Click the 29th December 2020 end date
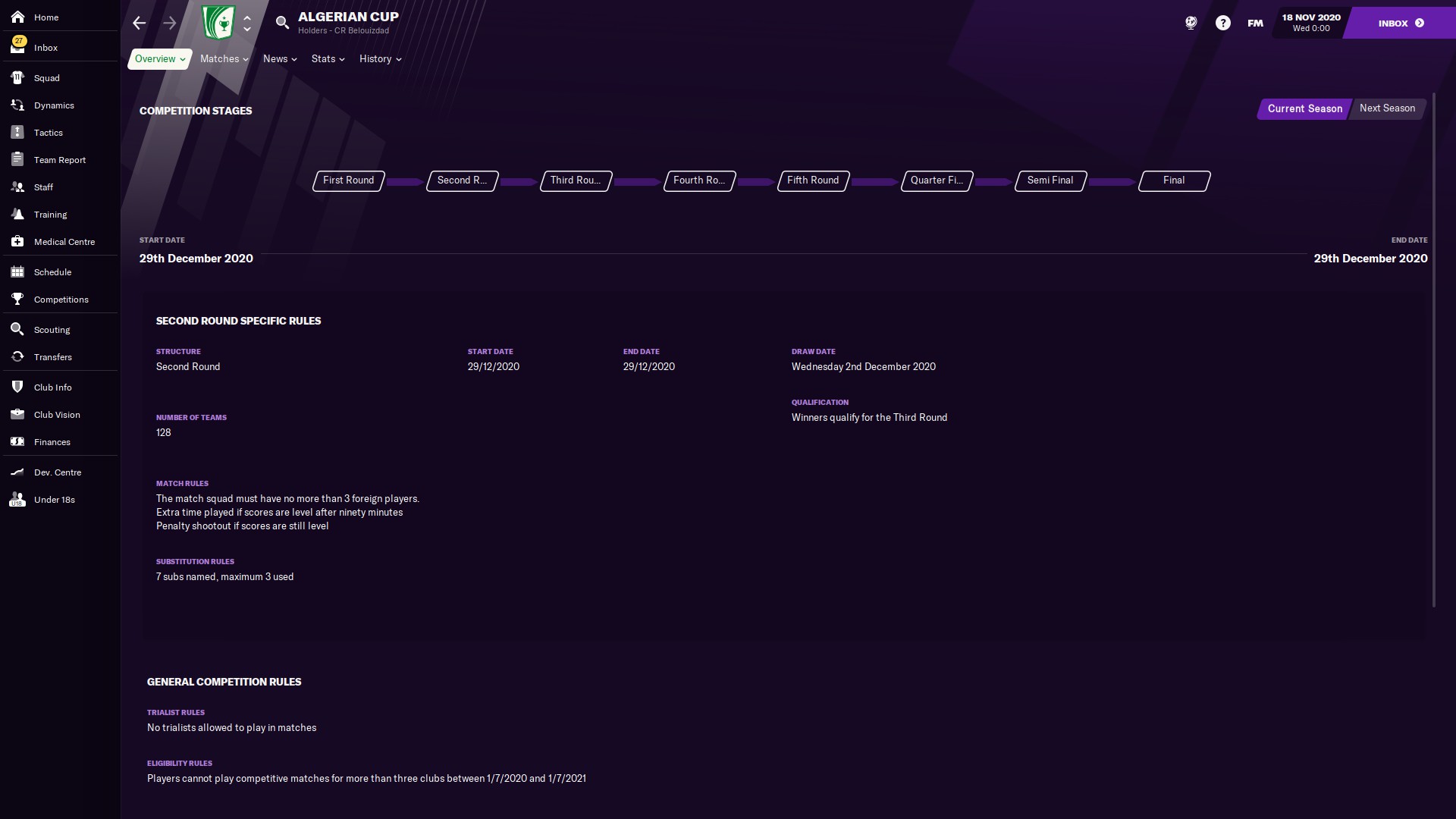Screen dimensions: 1456x819 click(1370, 259)
